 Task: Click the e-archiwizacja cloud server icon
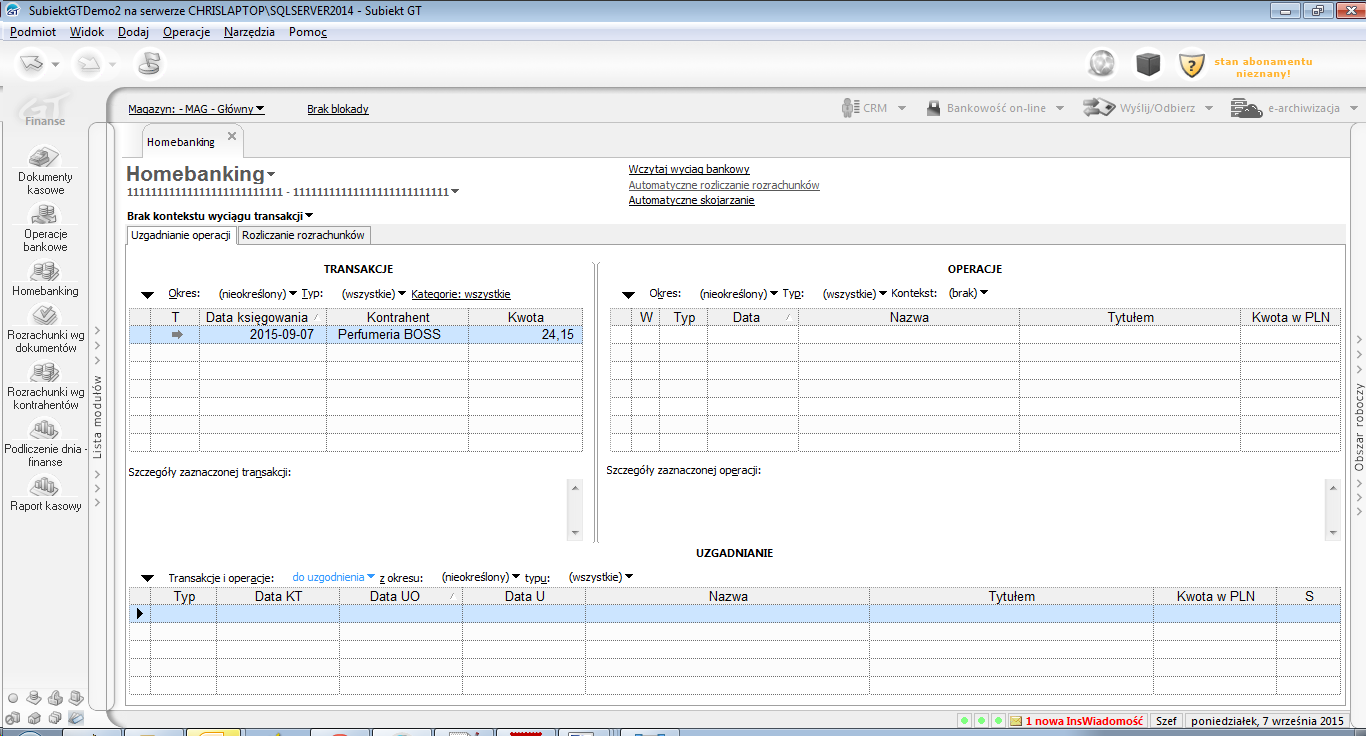[x=1246, y=108]
